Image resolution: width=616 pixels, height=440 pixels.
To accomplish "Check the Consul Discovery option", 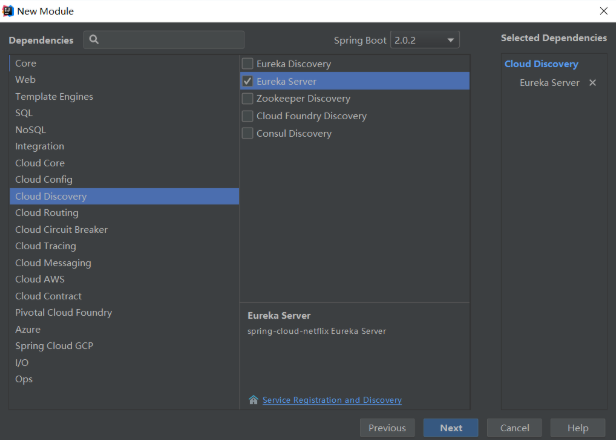I will pos(248,134).
